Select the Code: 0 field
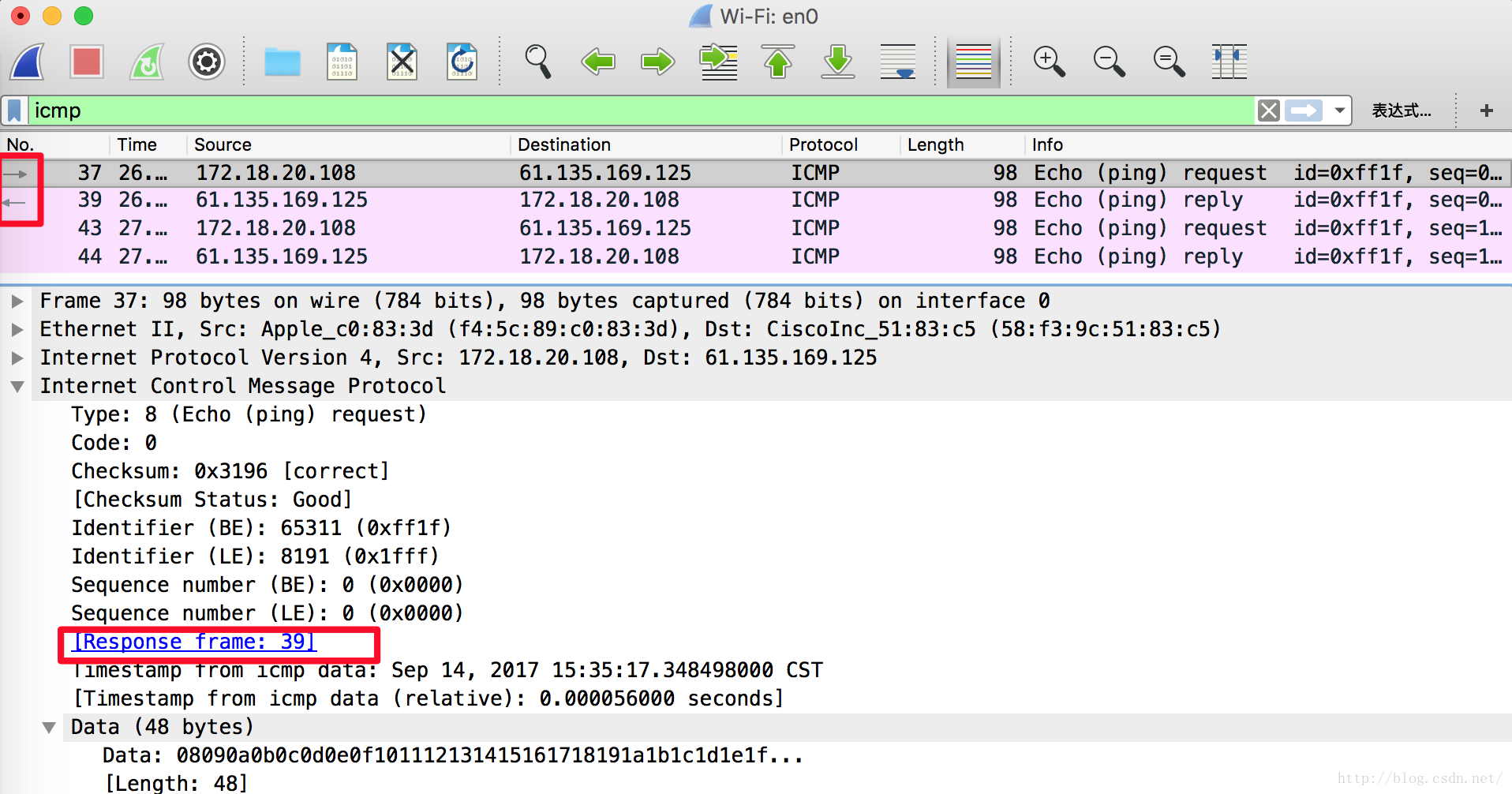Screen dimensions: 1512x794 point(114,443)
